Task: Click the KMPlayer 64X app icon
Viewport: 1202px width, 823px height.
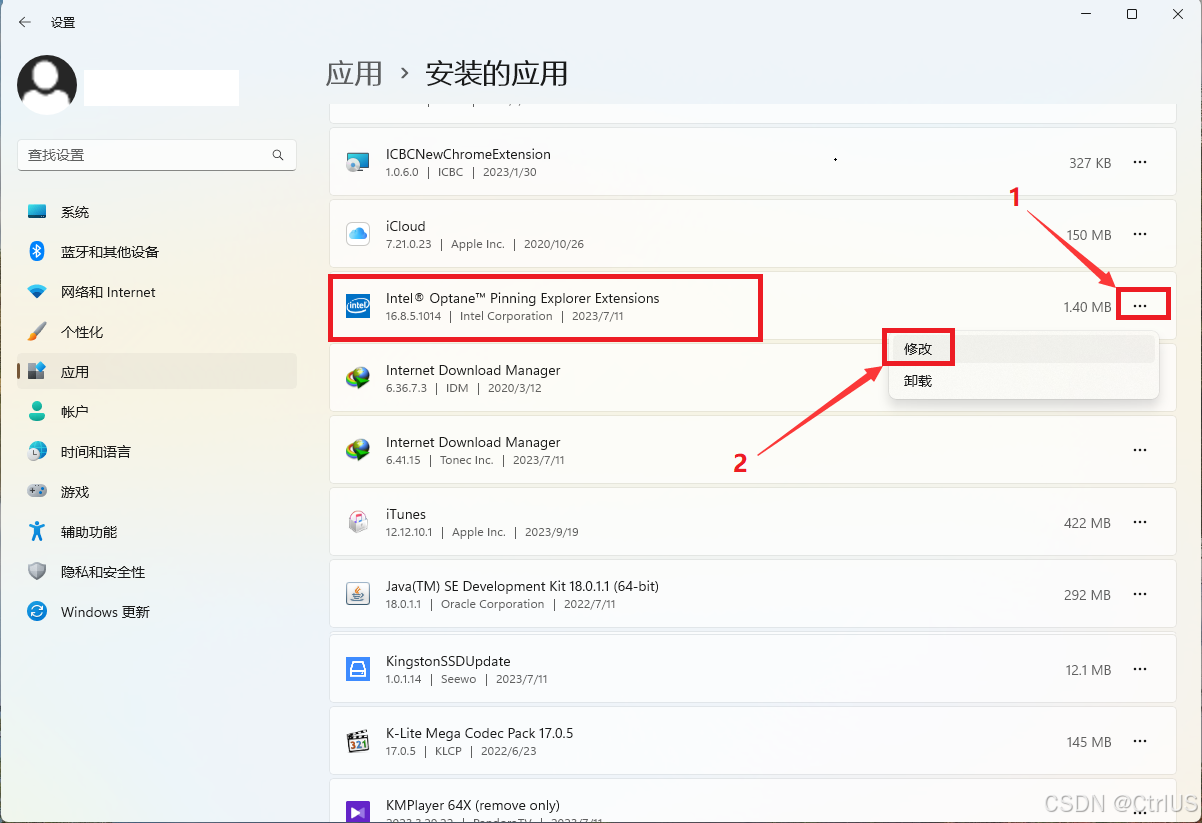Action: point(358,811)
